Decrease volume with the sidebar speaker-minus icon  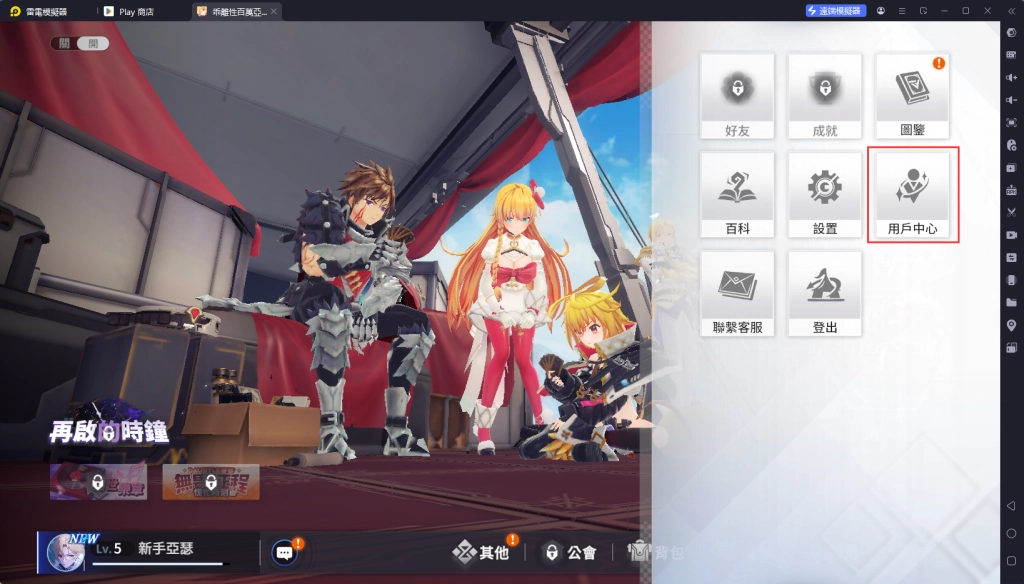click(1012, 100)
